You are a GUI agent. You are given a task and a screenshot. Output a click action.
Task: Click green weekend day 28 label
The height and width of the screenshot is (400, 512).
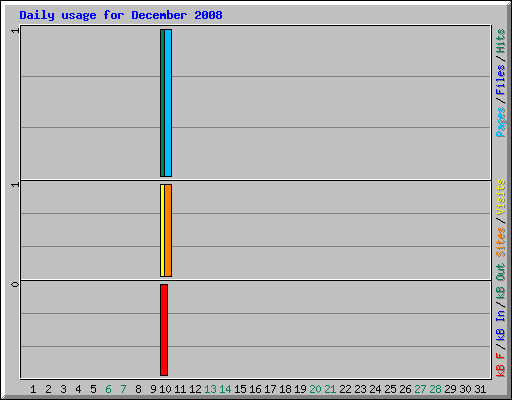[x=435, y=389]
